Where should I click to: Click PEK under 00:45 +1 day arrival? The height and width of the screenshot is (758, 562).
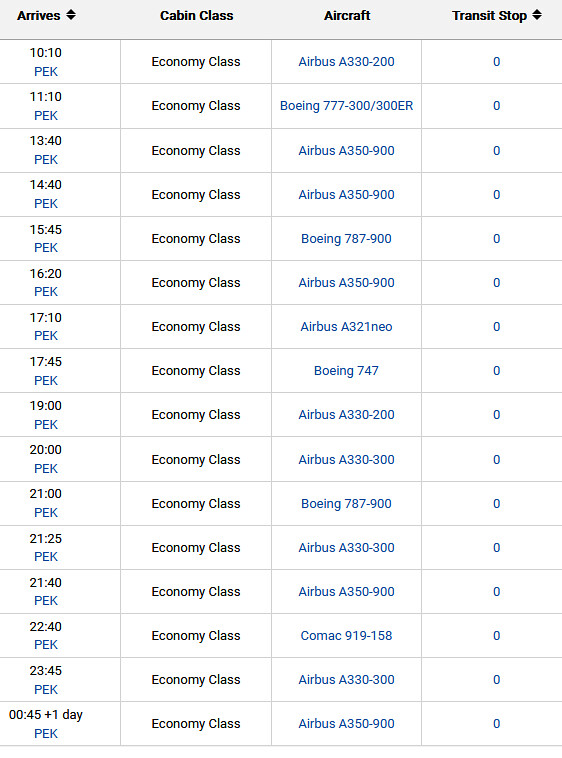[46, 734]
